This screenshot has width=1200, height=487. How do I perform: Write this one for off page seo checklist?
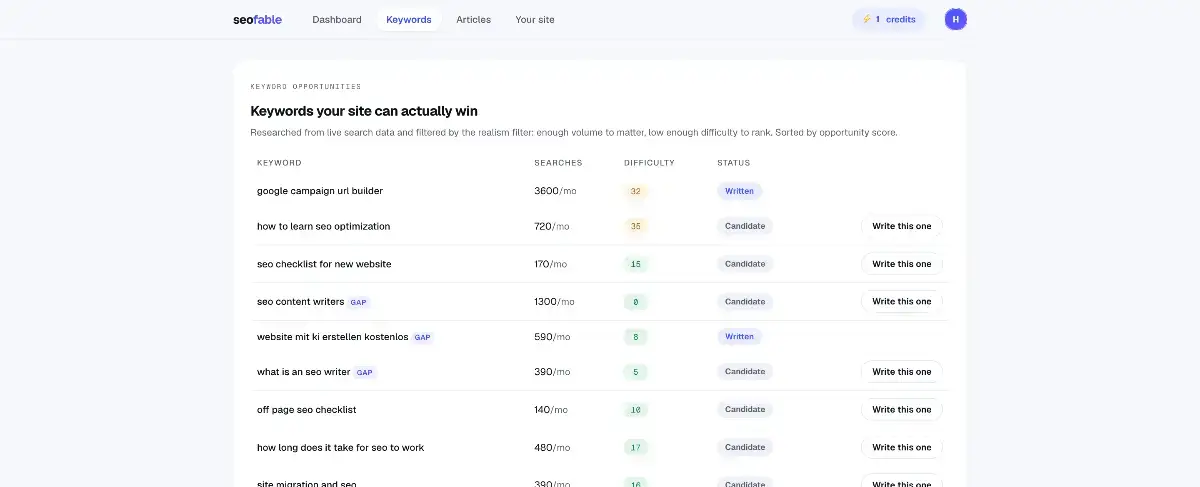click(x=901, y=409)
